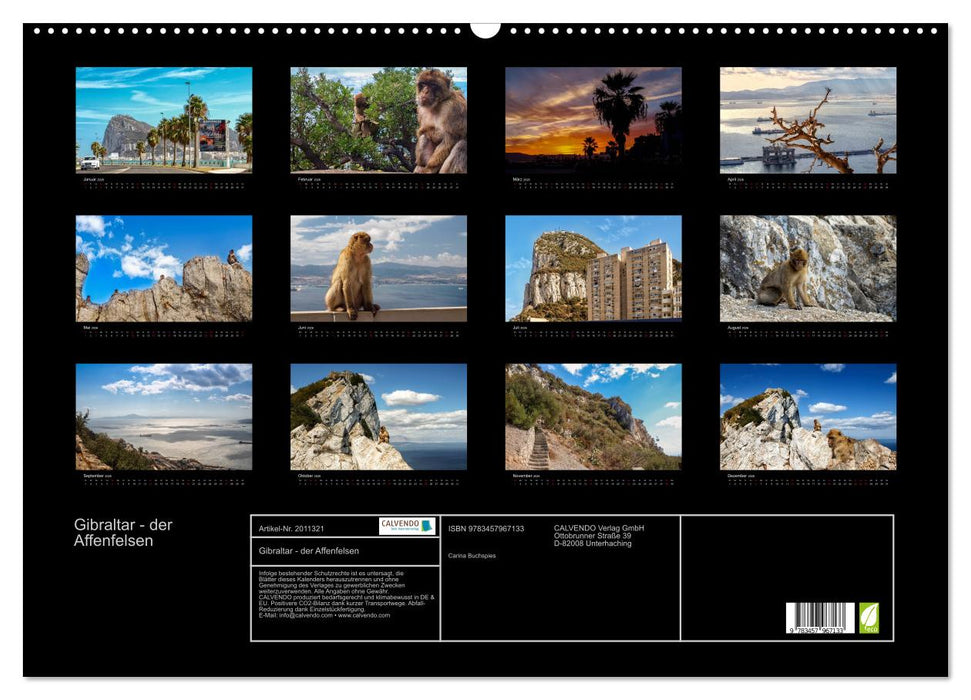The height and width of the screenshot is (700, 971).
Task: Click the author name Carina Buchspies
Action: pos(472,555)
